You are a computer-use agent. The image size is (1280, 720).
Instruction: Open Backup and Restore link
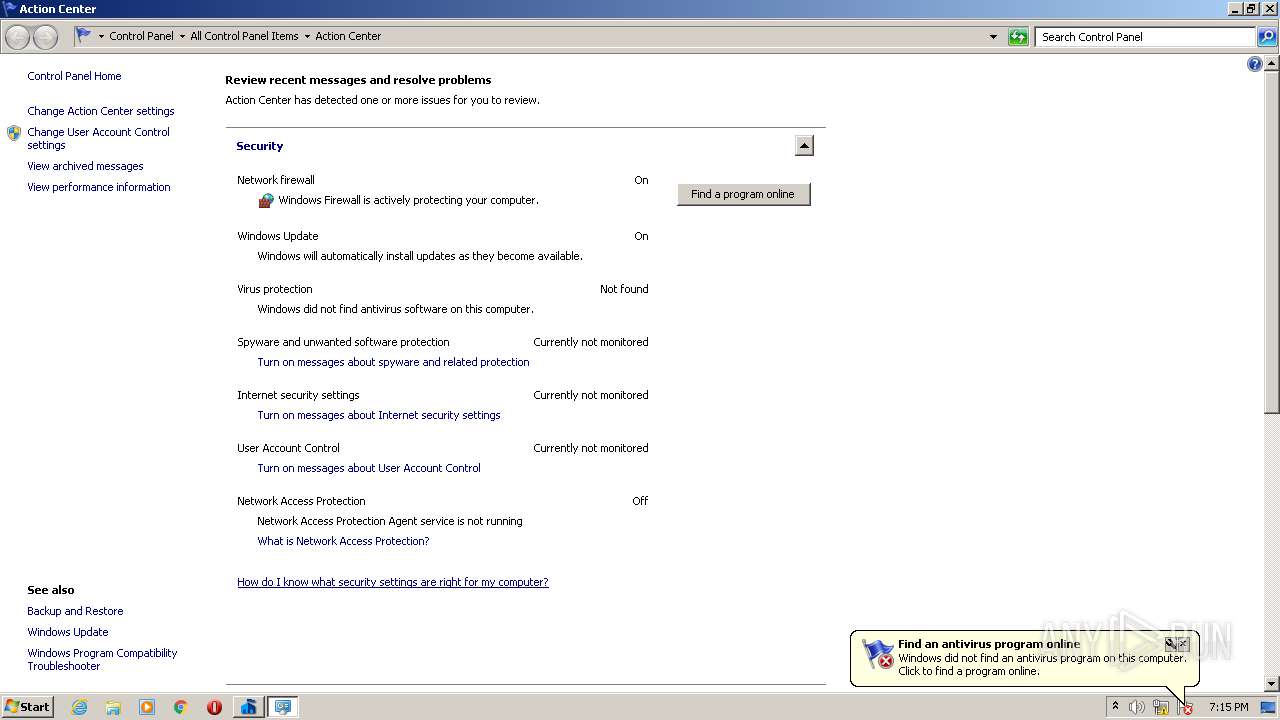(75, 611)
